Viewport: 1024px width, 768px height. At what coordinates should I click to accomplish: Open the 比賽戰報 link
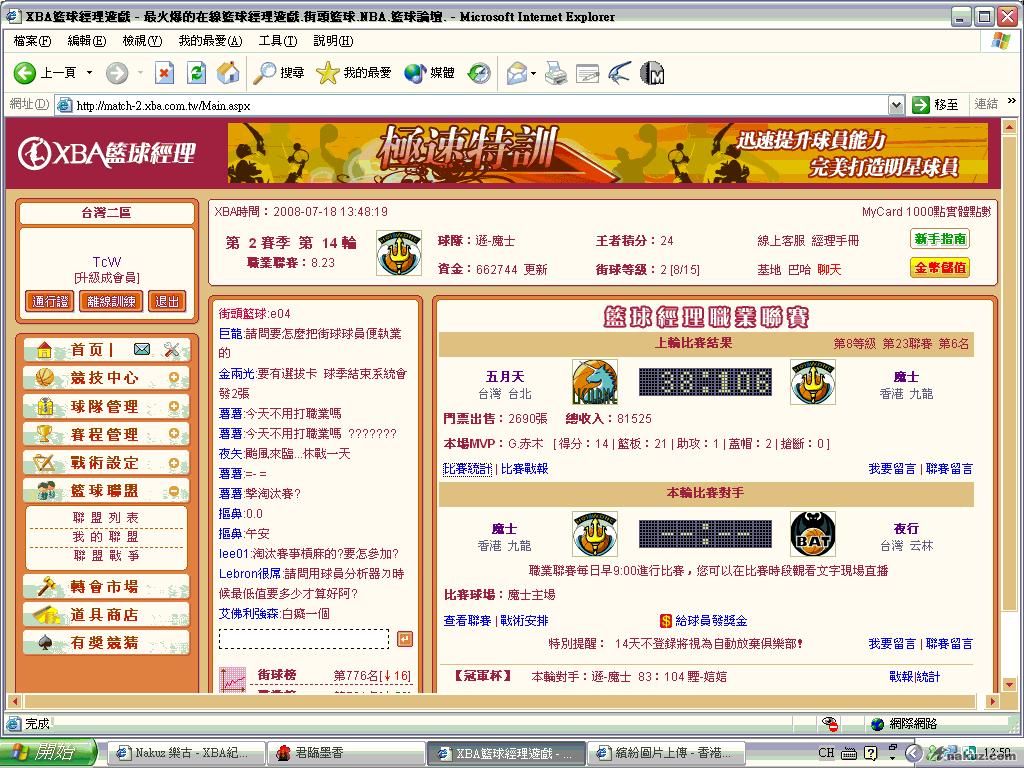click(524, 469)
